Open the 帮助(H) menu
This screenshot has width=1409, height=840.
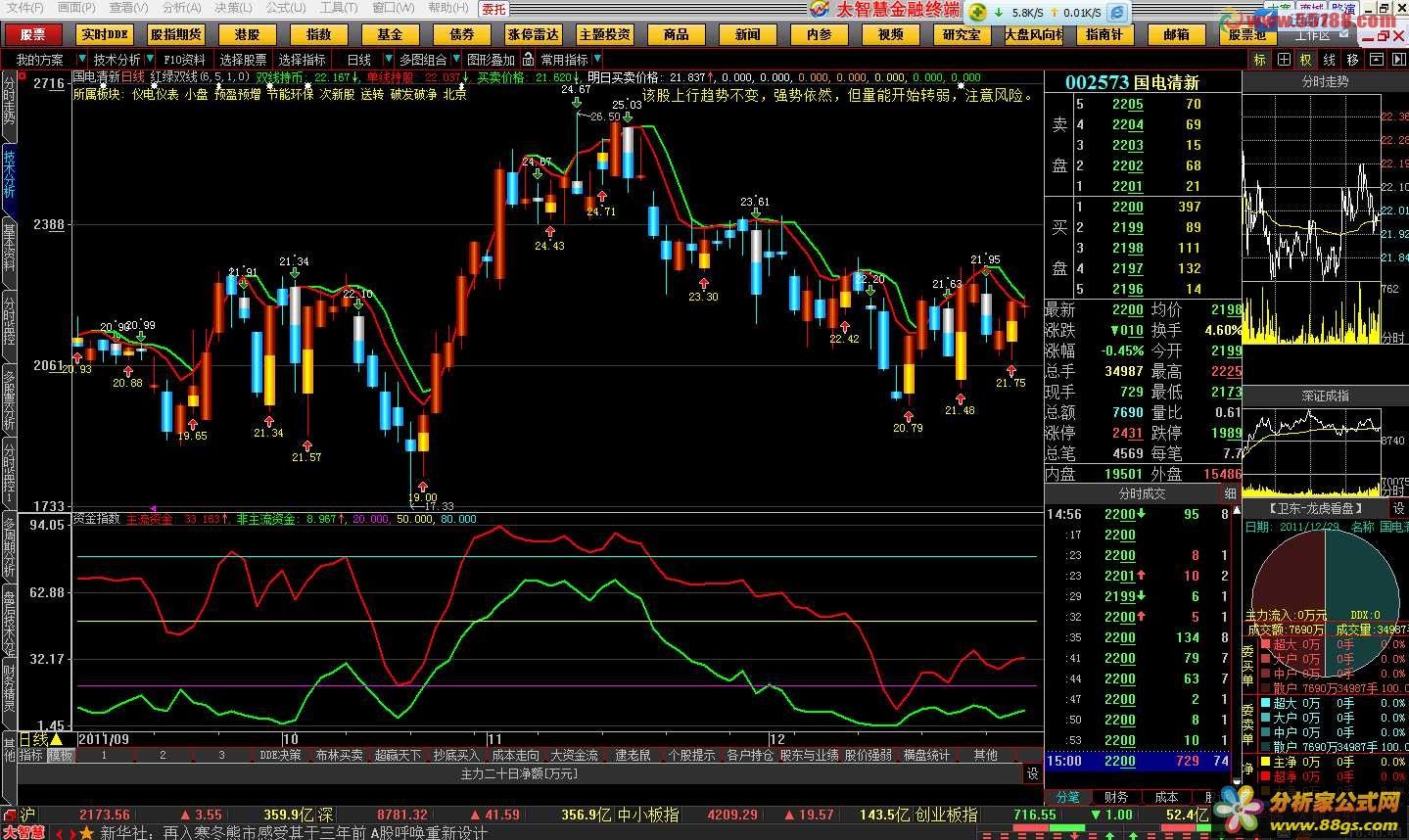point(447,8)
